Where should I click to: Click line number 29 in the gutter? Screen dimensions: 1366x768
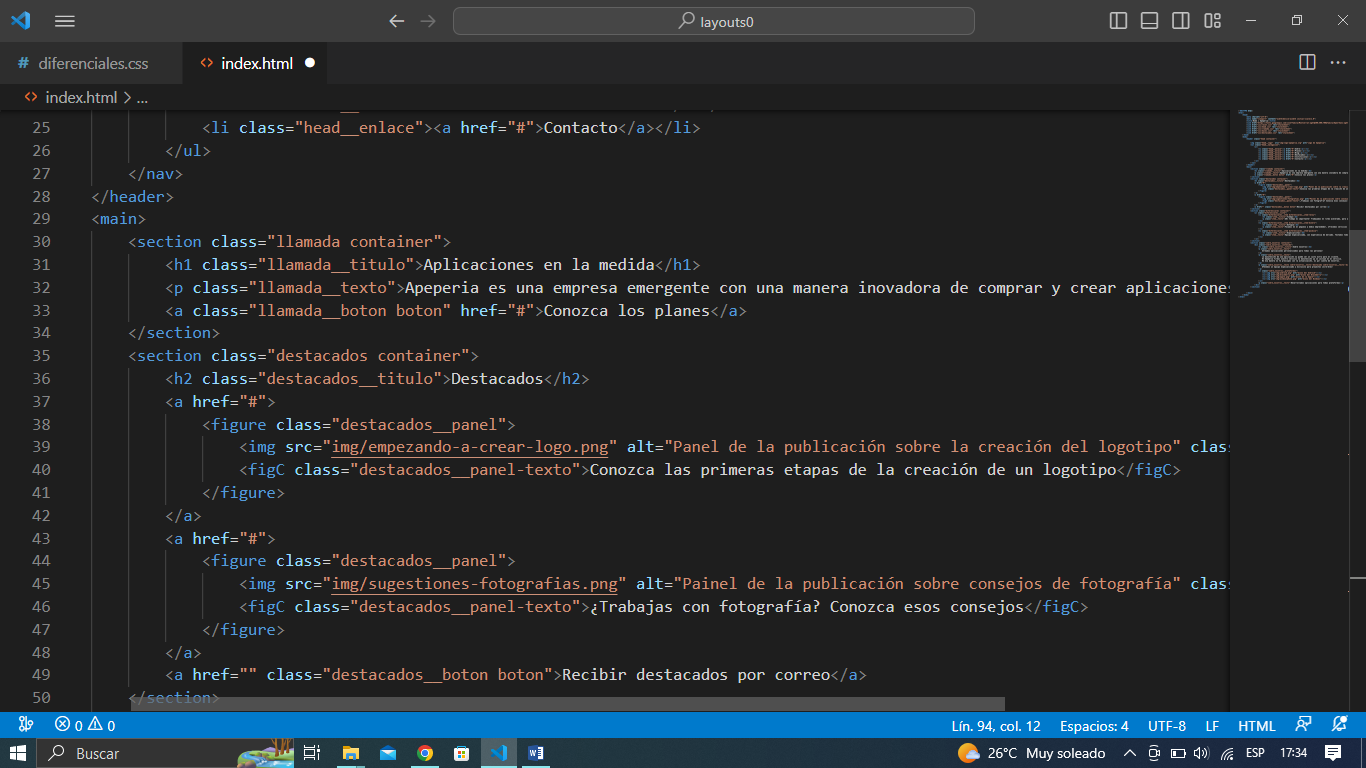pos(41,219)
